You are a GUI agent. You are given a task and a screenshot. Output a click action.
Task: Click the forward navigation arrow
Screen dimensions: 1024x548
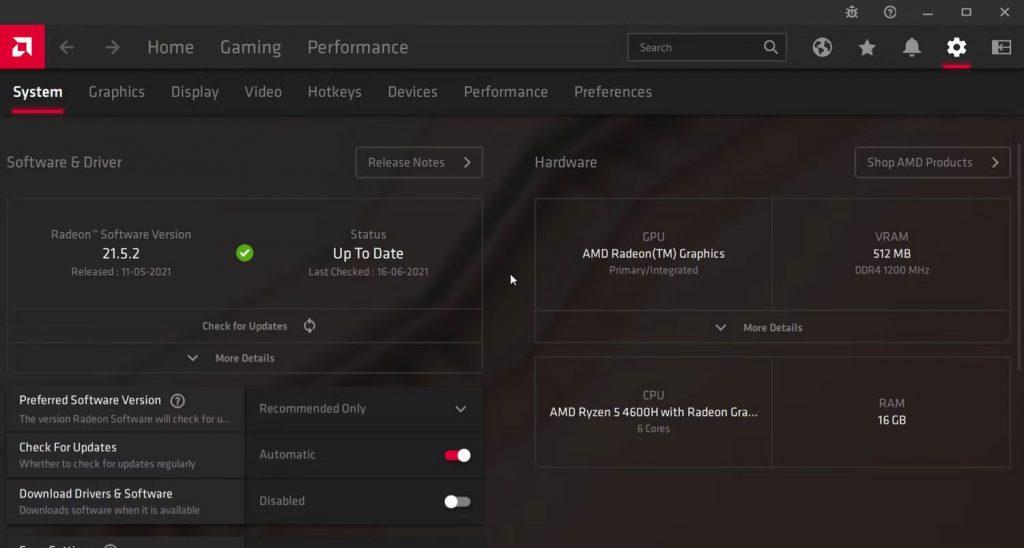click(112, 47)
